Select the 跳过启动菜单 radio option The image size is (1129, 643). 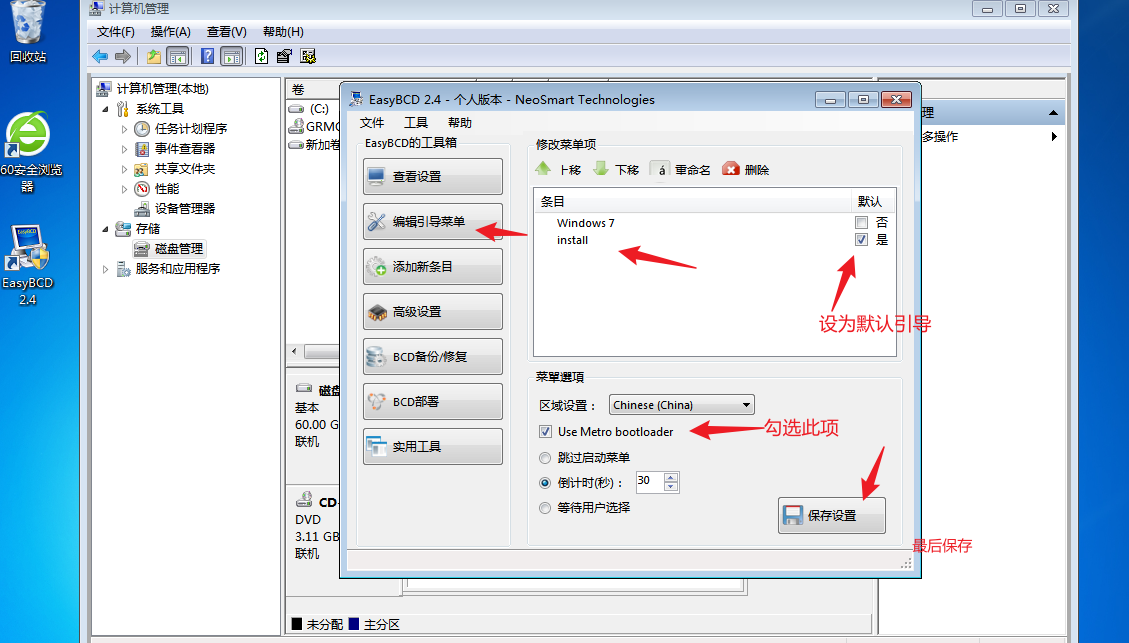point(545,458)
